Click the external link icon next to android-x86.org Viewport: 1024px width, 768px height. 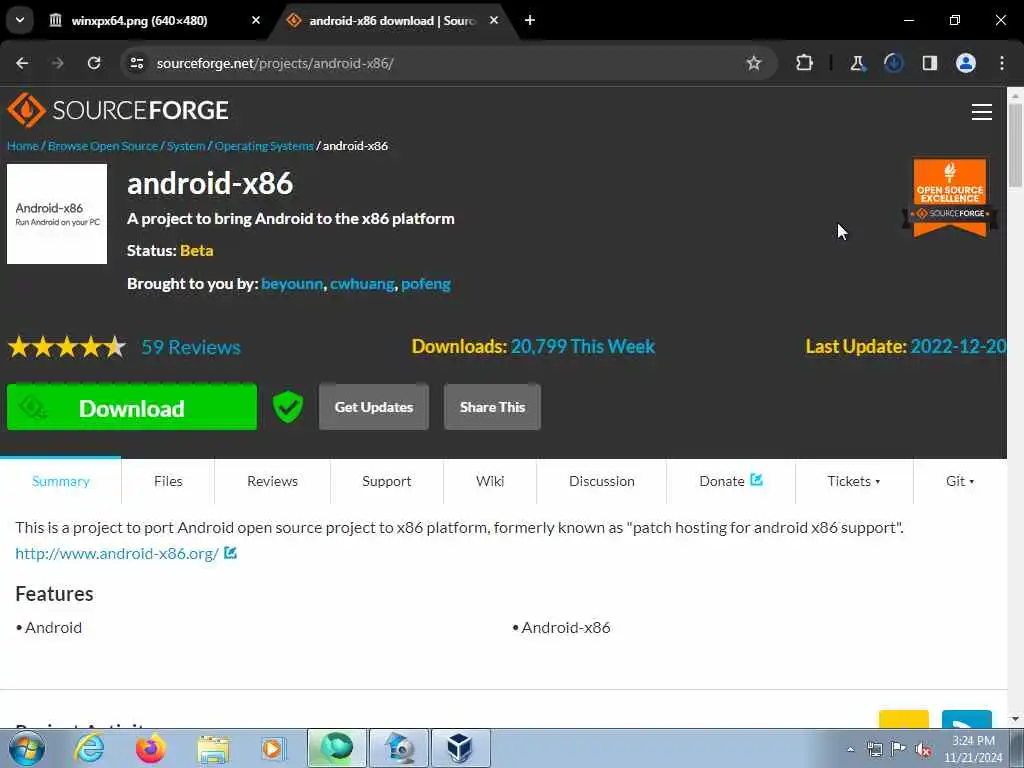230,553
